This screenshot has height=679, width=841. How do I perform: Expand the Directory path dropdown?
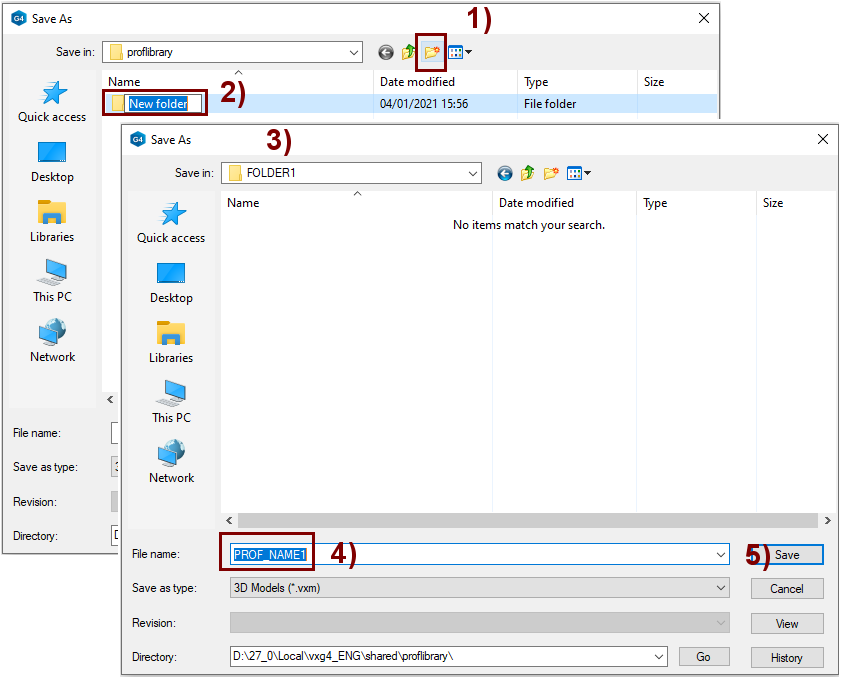coord(658,657)
